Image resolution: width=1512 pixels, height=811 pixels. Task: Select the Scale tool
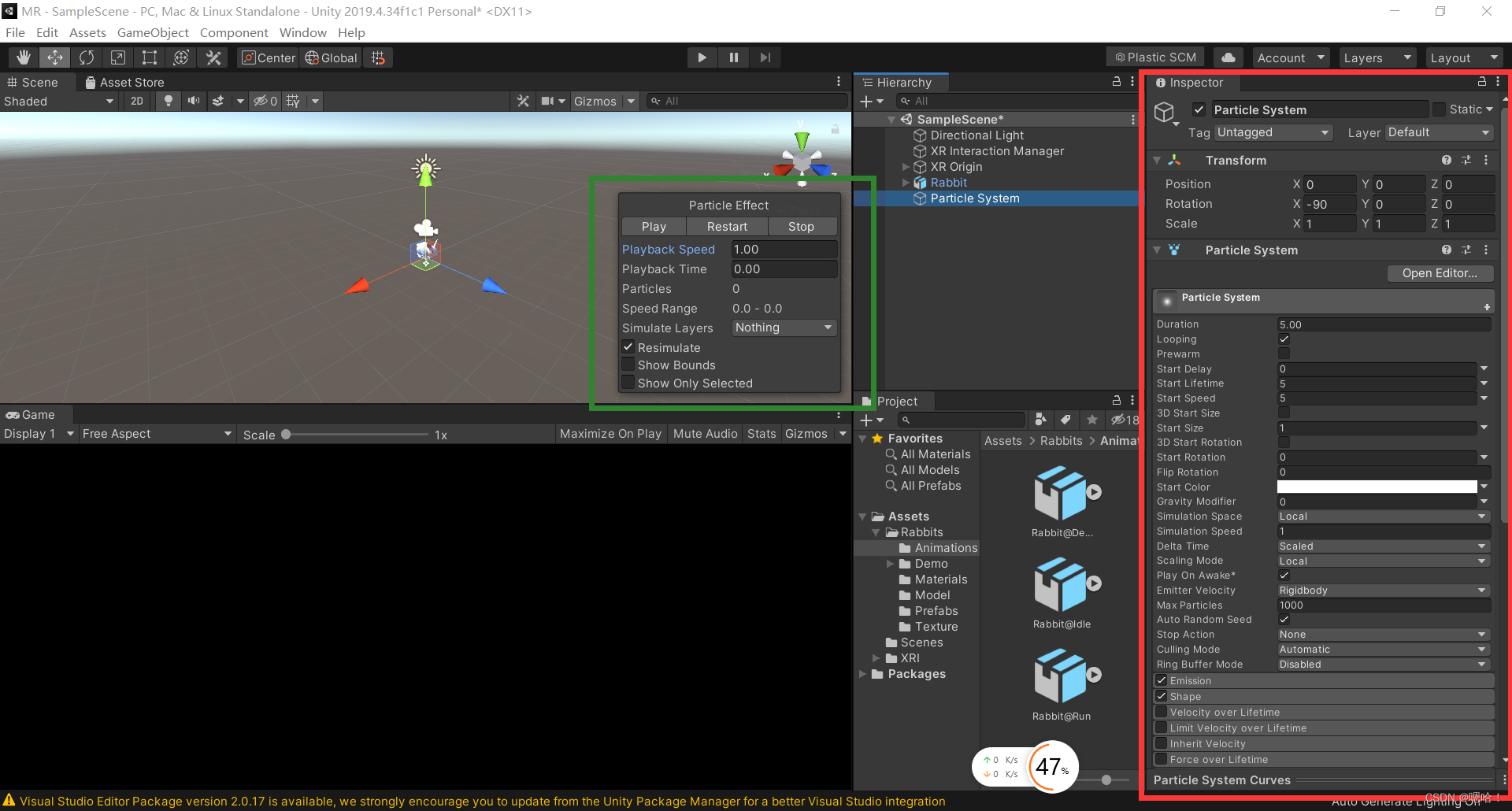pyautogui.click(x=118, y=57)
